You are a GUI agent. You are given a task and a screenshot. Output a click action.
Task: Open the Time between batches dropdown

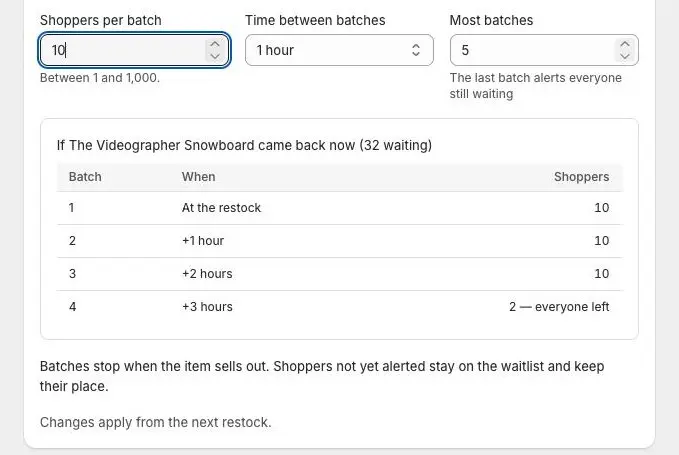click(x=339, y=50)
